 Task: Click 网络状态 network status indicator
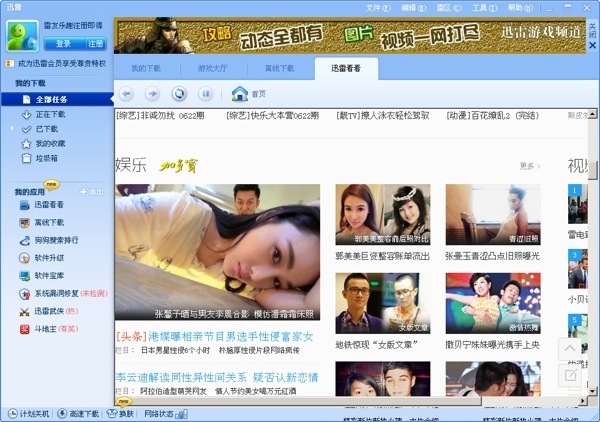point(166,414)
